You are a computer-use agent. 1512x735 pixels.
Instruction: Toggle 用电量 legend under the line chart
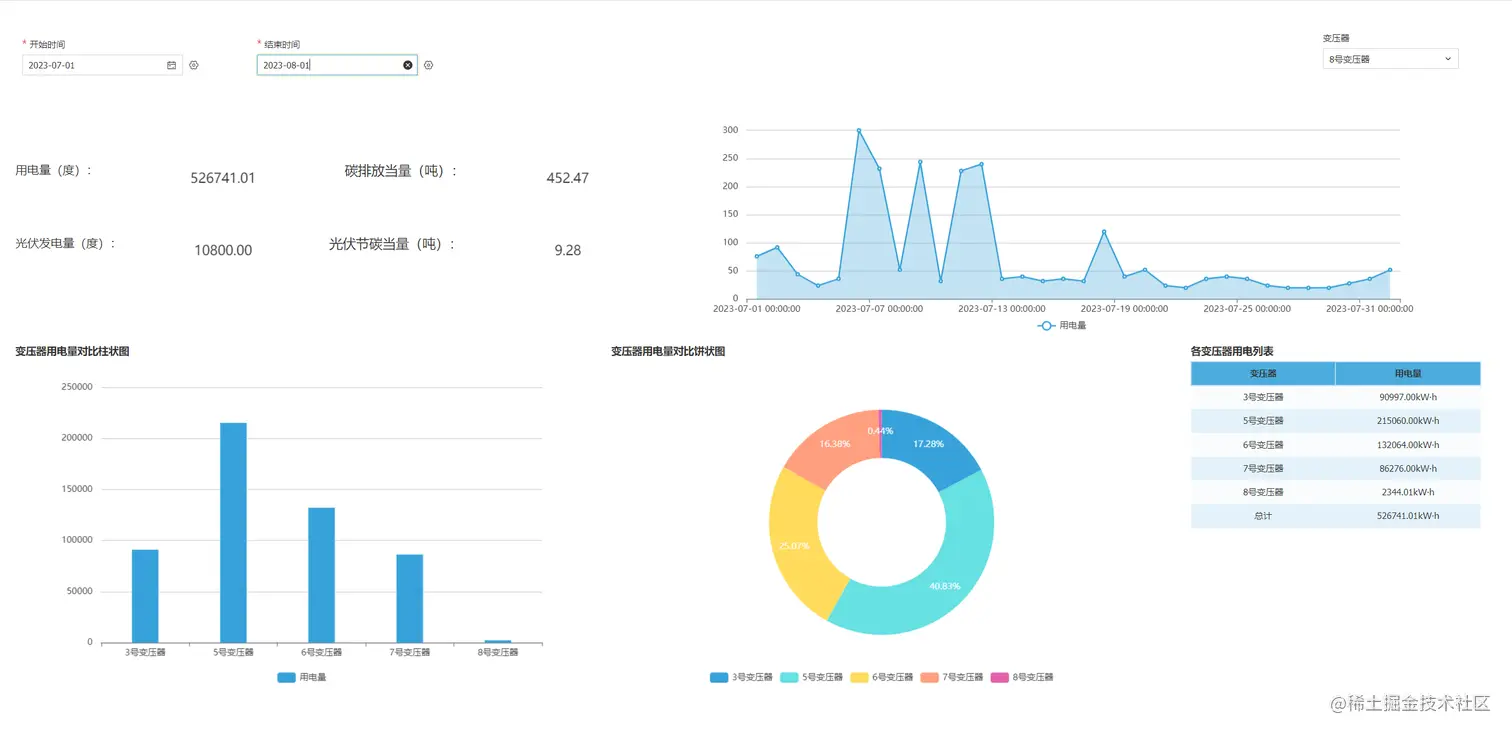pos(1062,325)
